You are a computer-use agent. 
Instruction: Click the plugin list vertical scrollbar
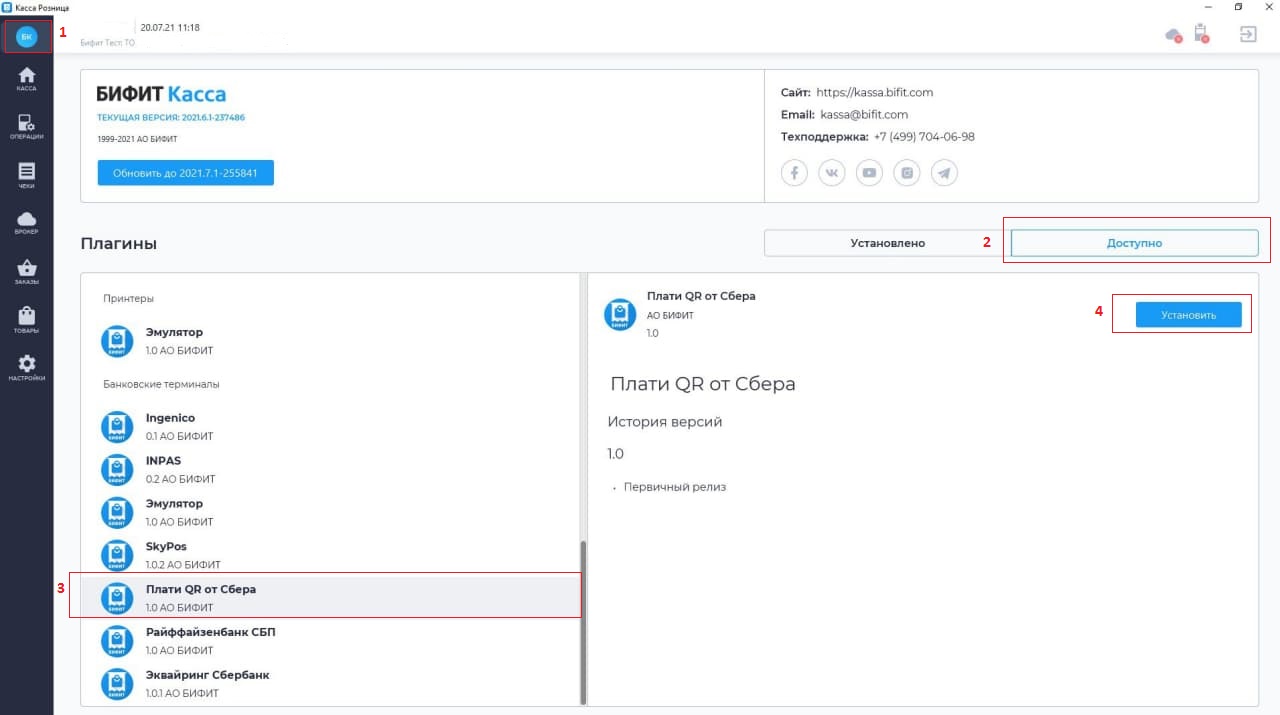tap(583, 620)
